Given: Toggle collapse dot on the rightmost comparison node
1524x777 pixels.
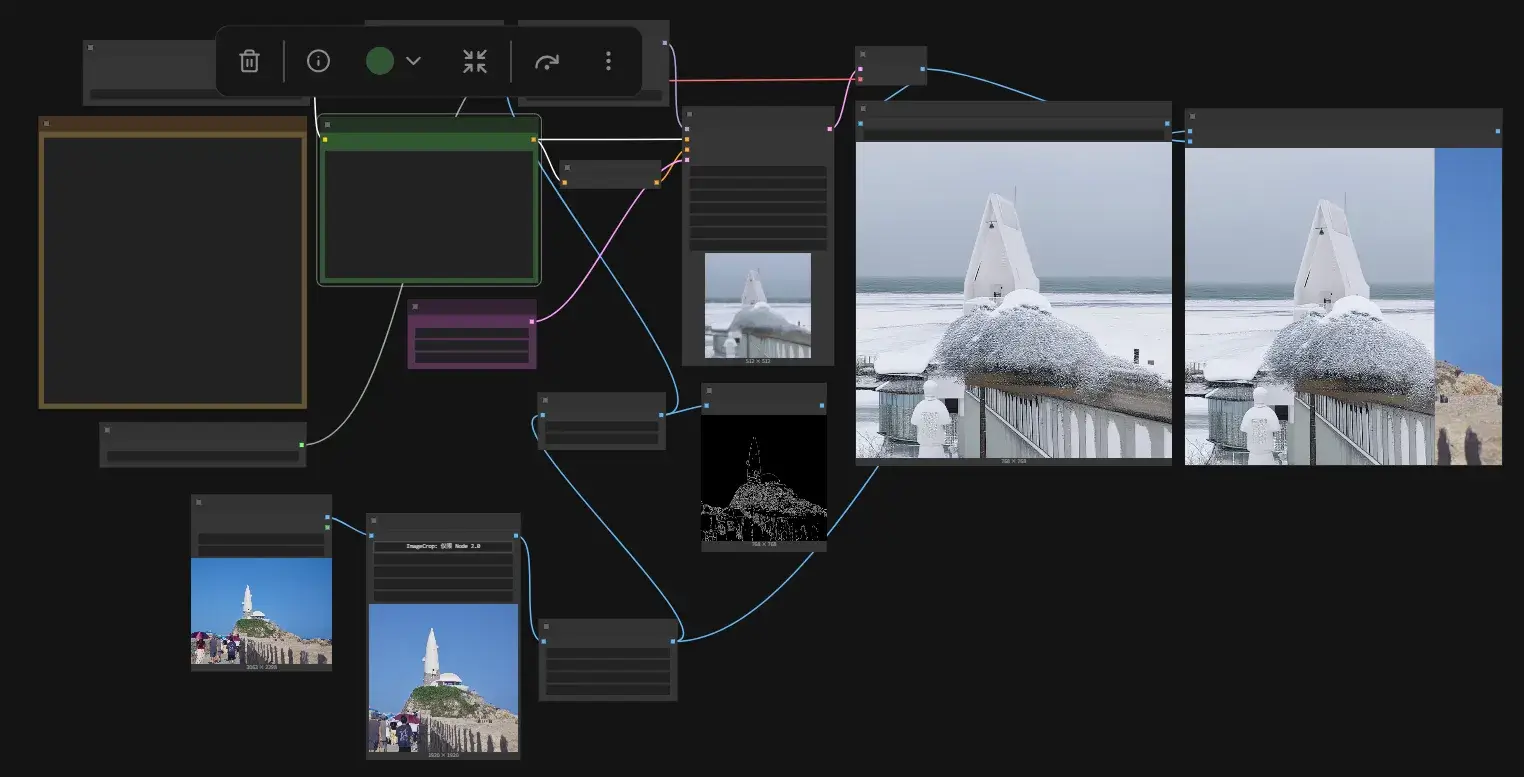Looking at the screenshot, I should point(1192,117).
